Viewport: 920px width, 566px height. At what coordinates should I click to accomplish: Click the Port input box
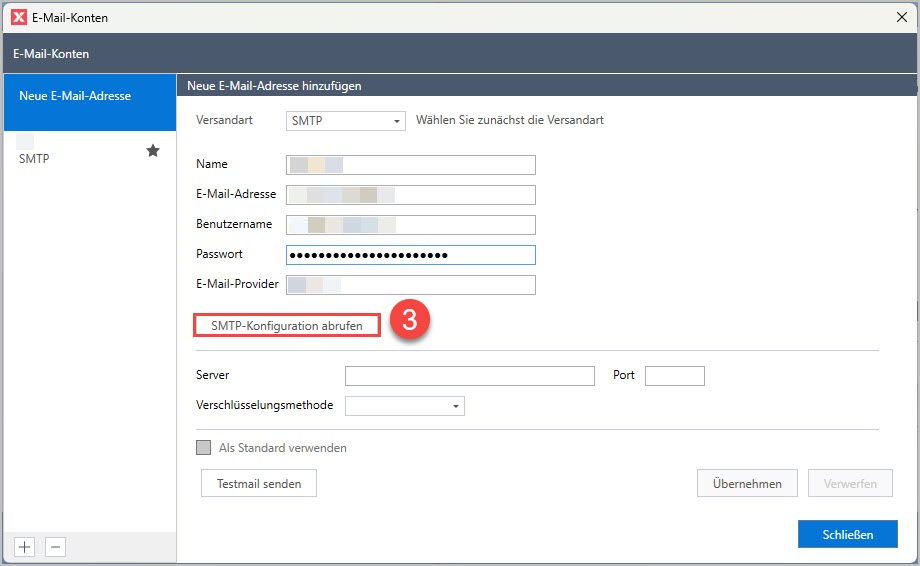pos(674,376)
